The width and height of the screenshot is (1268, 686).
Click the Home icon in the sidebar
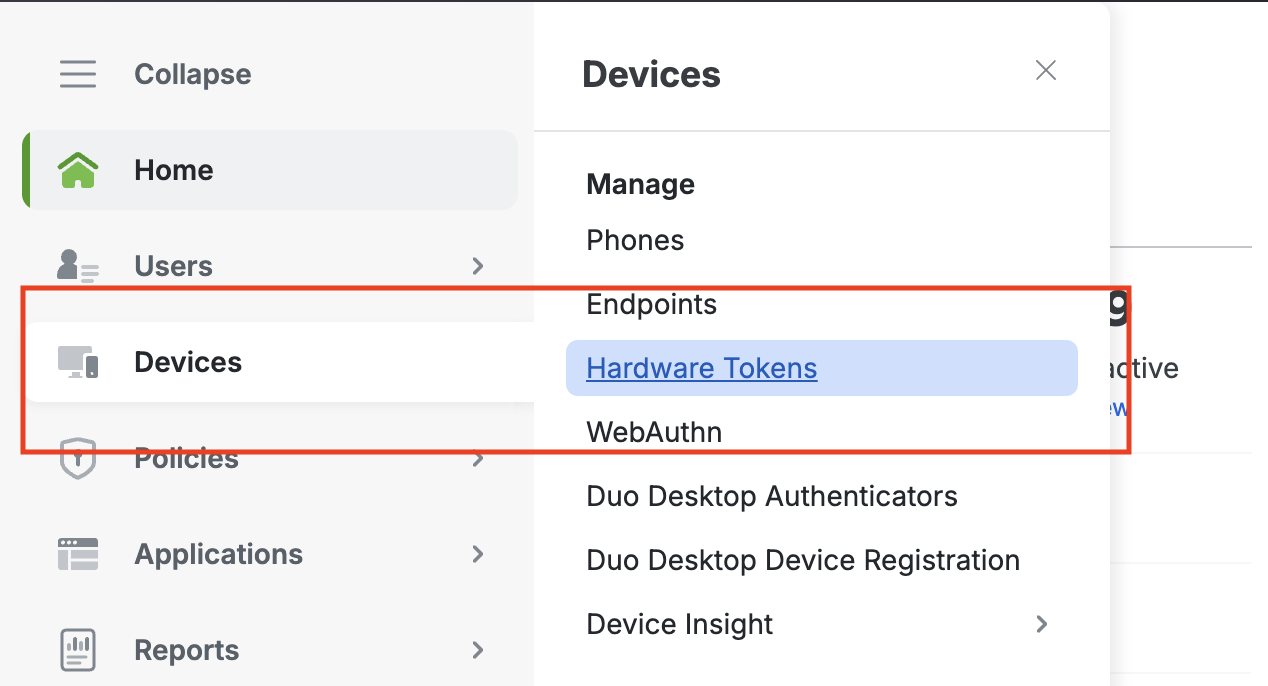(x=78, y=169)
